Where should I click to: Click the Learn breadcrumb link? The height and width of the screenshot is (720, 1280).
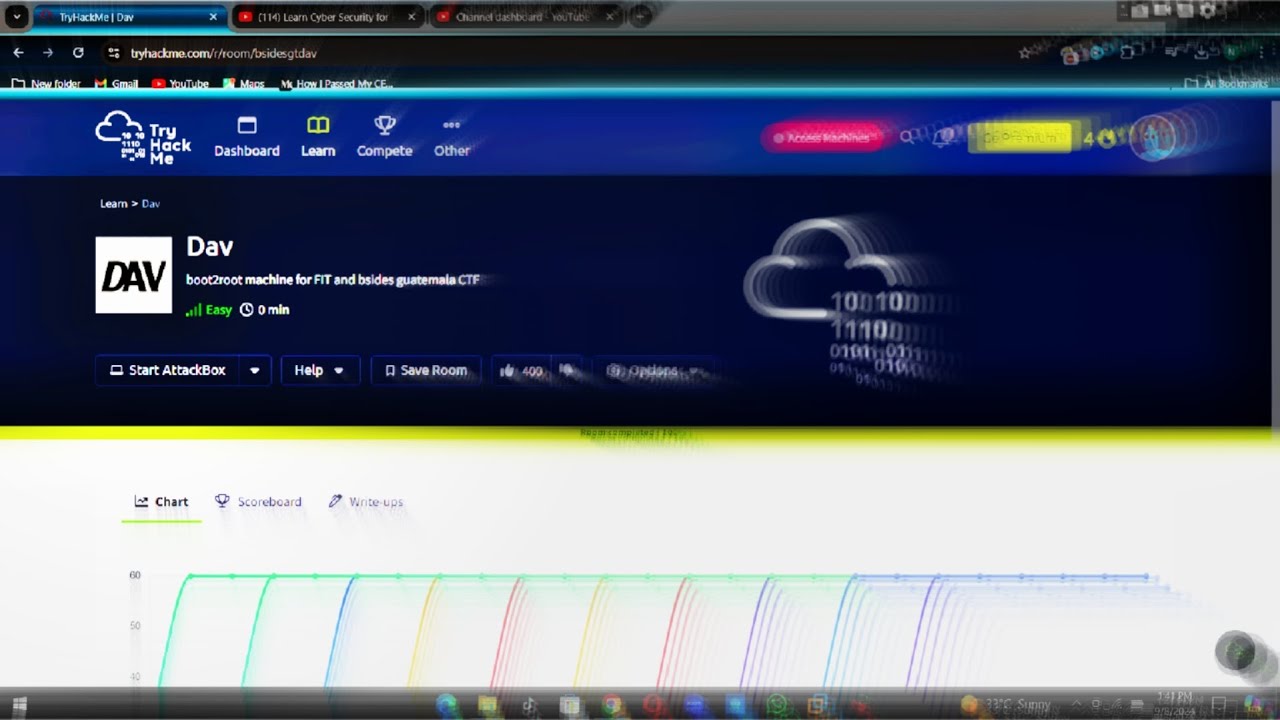coord(114,204)
